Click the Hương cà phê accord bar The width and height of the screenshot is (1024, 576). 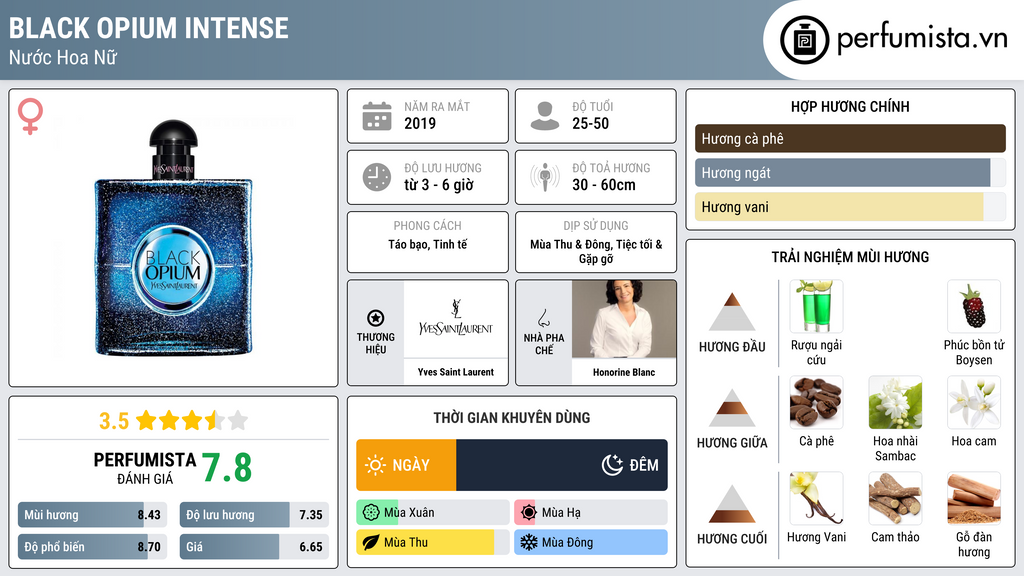pyautogui.click(x=850, y=138)
